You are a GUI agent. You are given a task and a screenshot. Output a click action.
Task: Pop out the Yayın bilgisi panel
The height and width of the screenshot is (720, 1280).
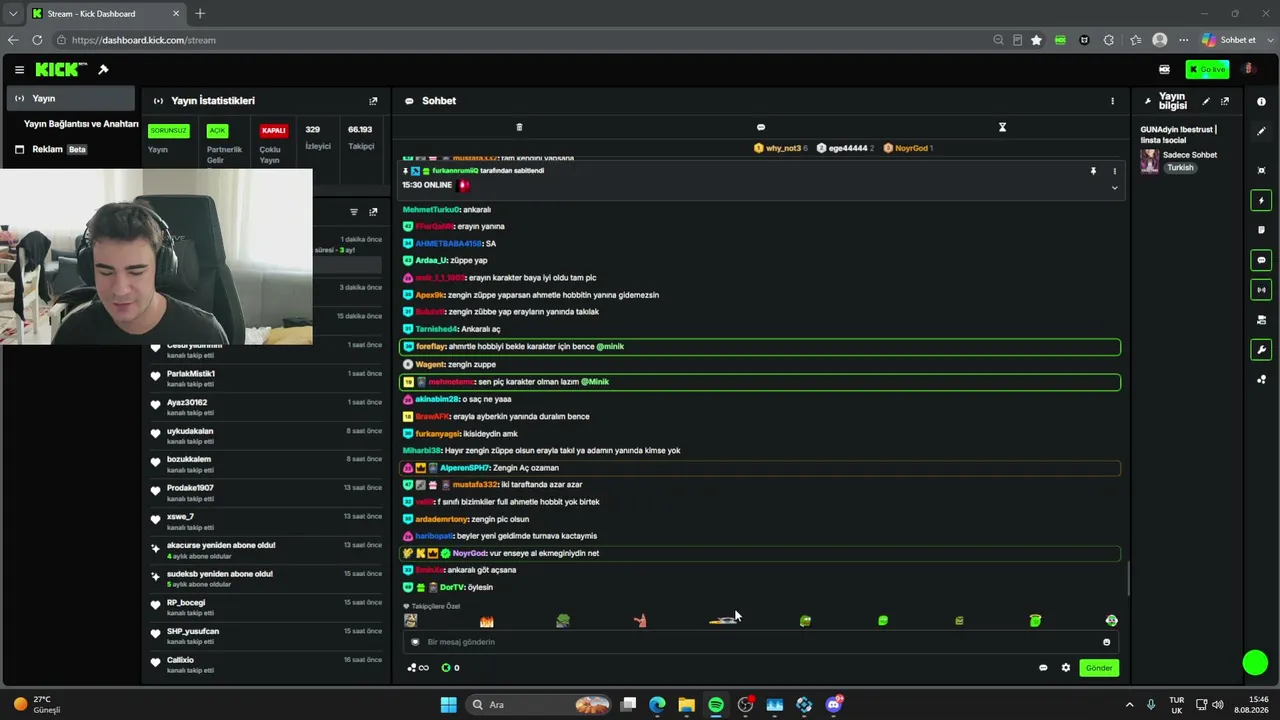(1225, 101)
